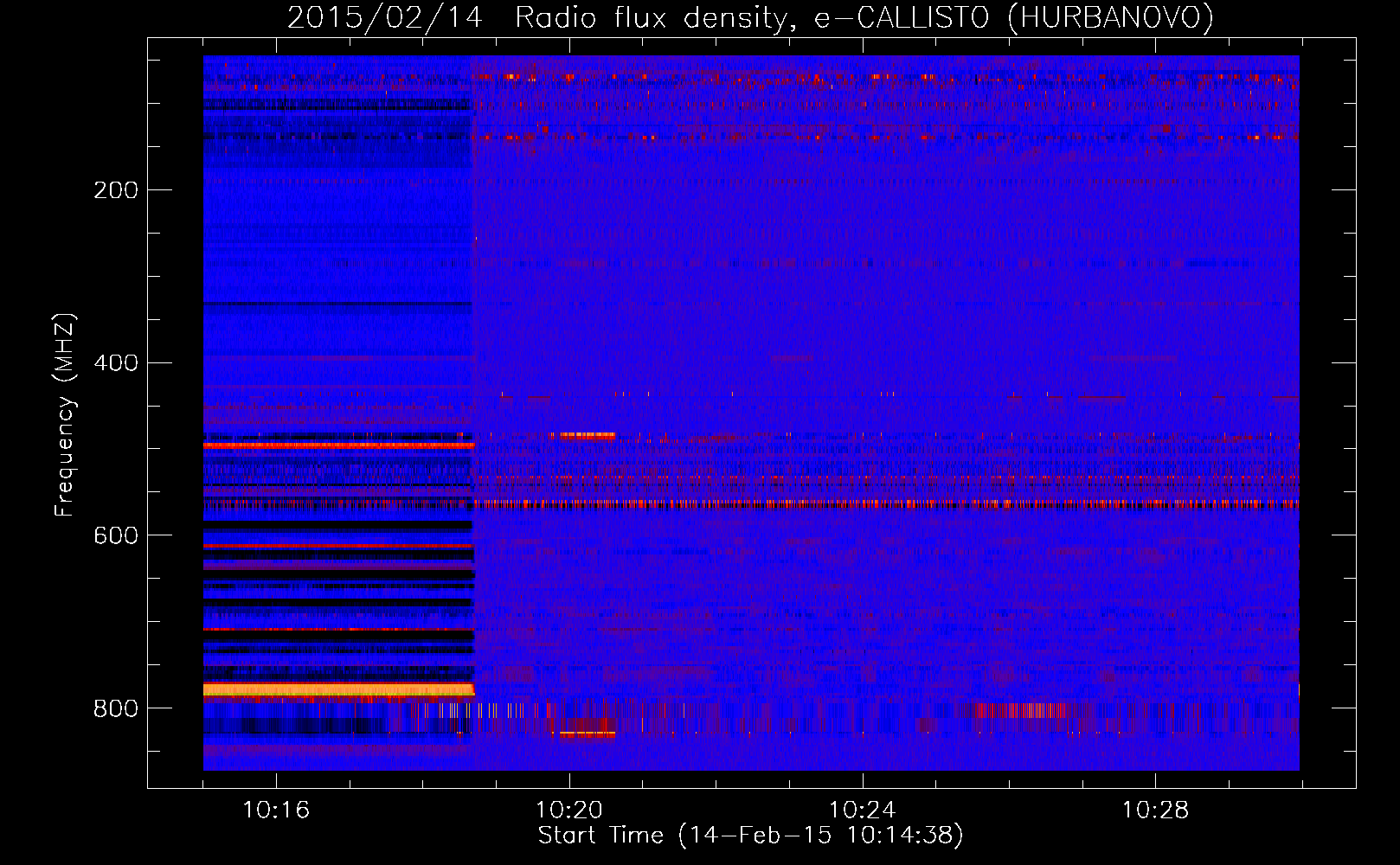Click the 10:20 time tick label
Screen dimensions: 1400x865
tap(569, 811)
